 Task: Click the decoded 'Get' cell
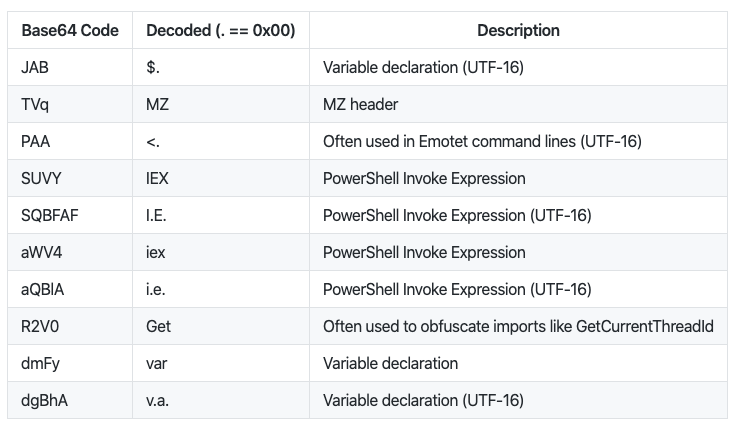coord(158,327)
